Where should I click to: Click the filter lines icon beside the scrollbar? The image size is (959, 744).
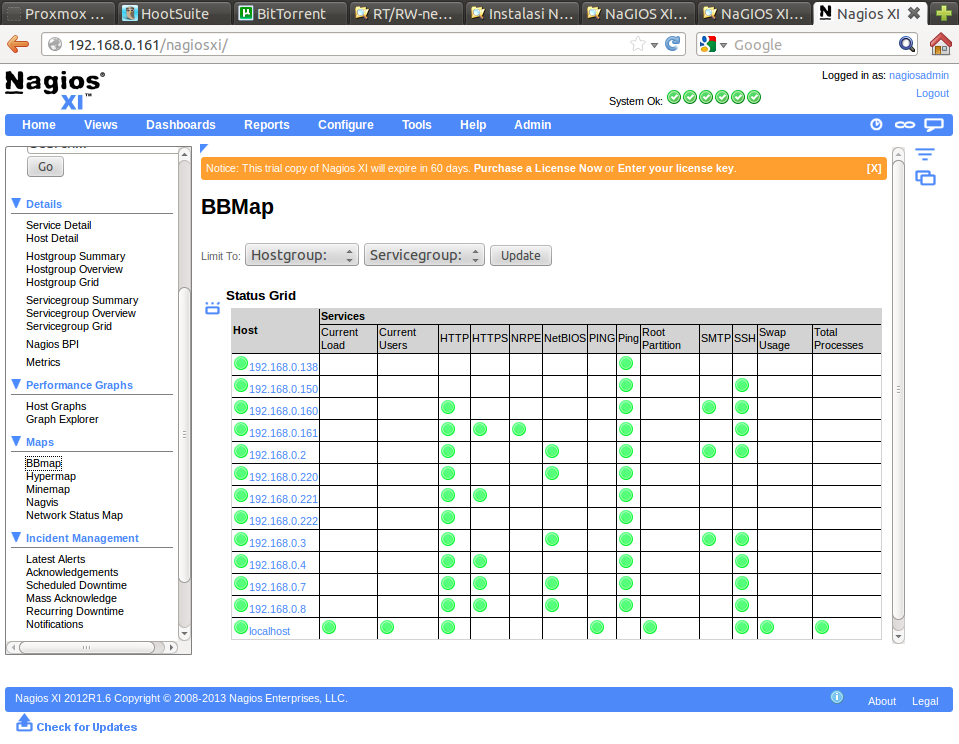coord(925,155)
